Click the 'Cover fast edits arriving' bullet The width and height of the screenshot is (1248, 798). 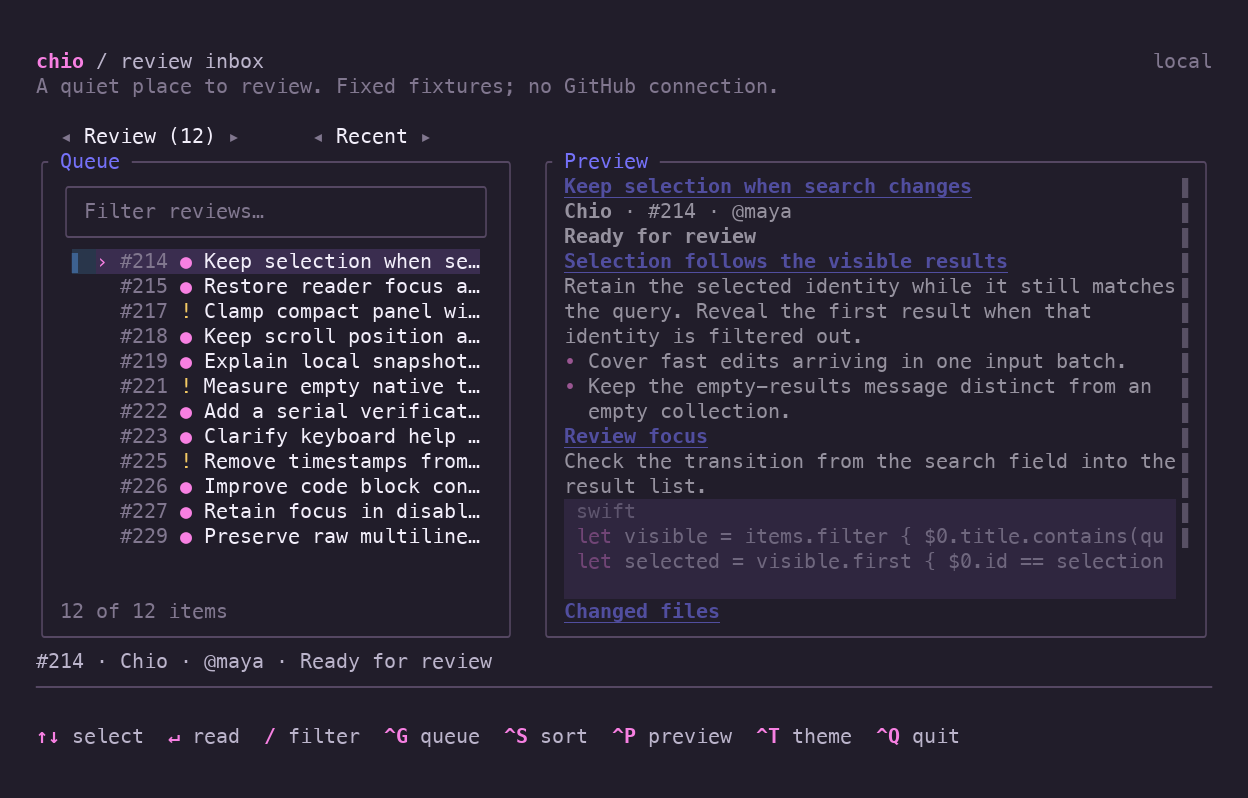pos(846,362)
